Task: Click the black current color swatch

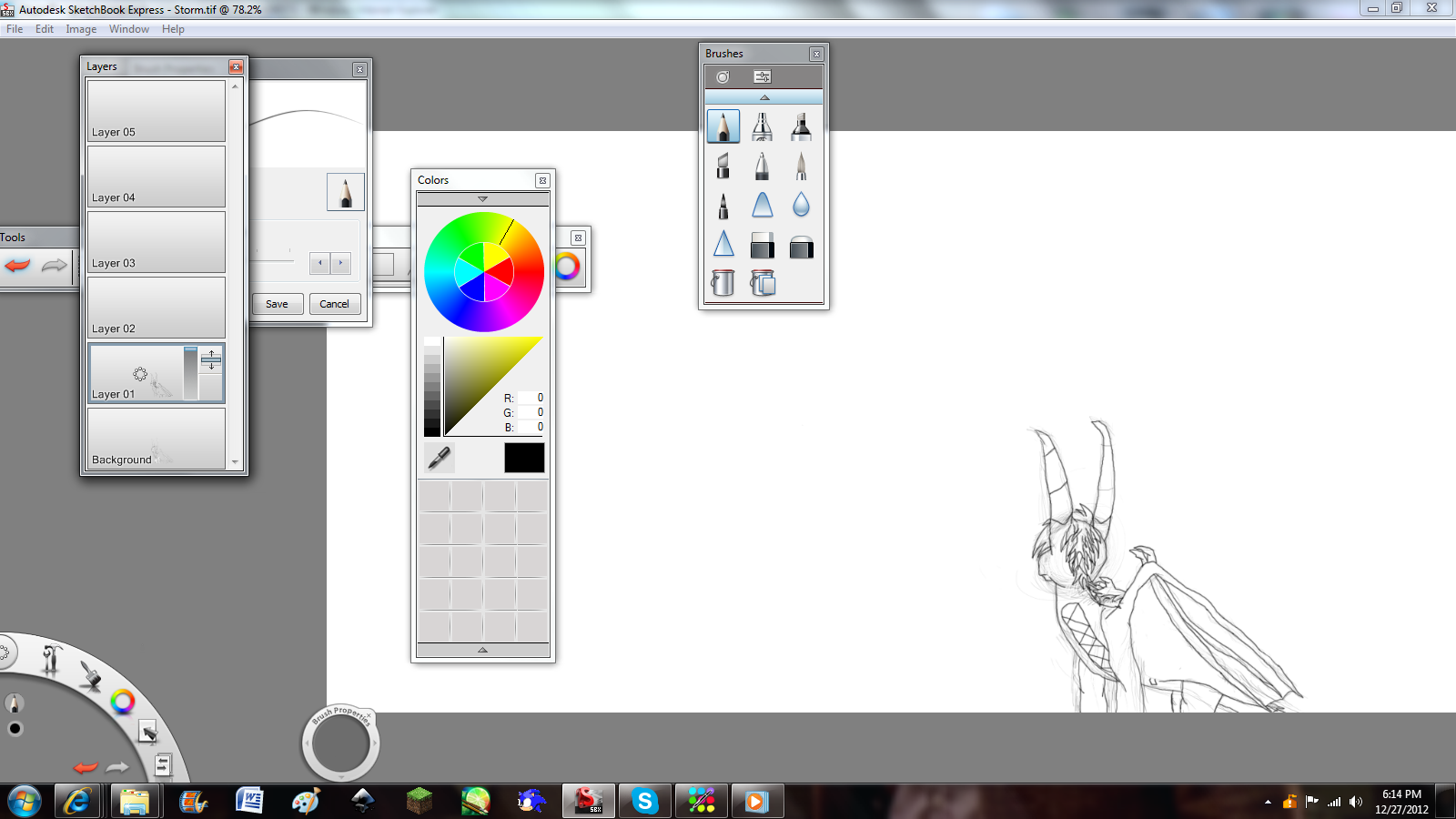Action: pos(524,458)
